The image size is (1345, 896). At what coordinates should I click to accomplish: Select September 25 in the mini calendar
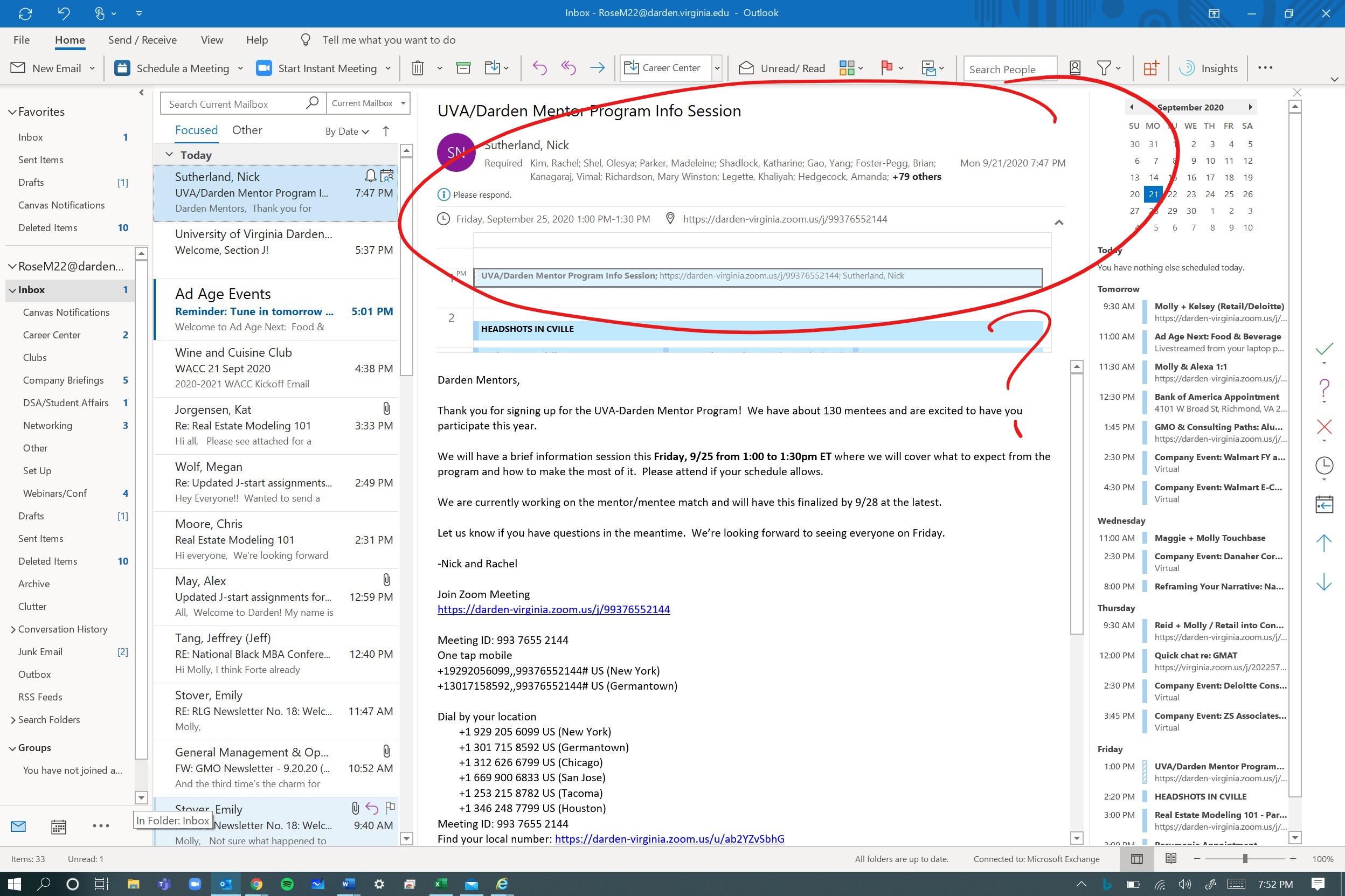[1229, 195]
